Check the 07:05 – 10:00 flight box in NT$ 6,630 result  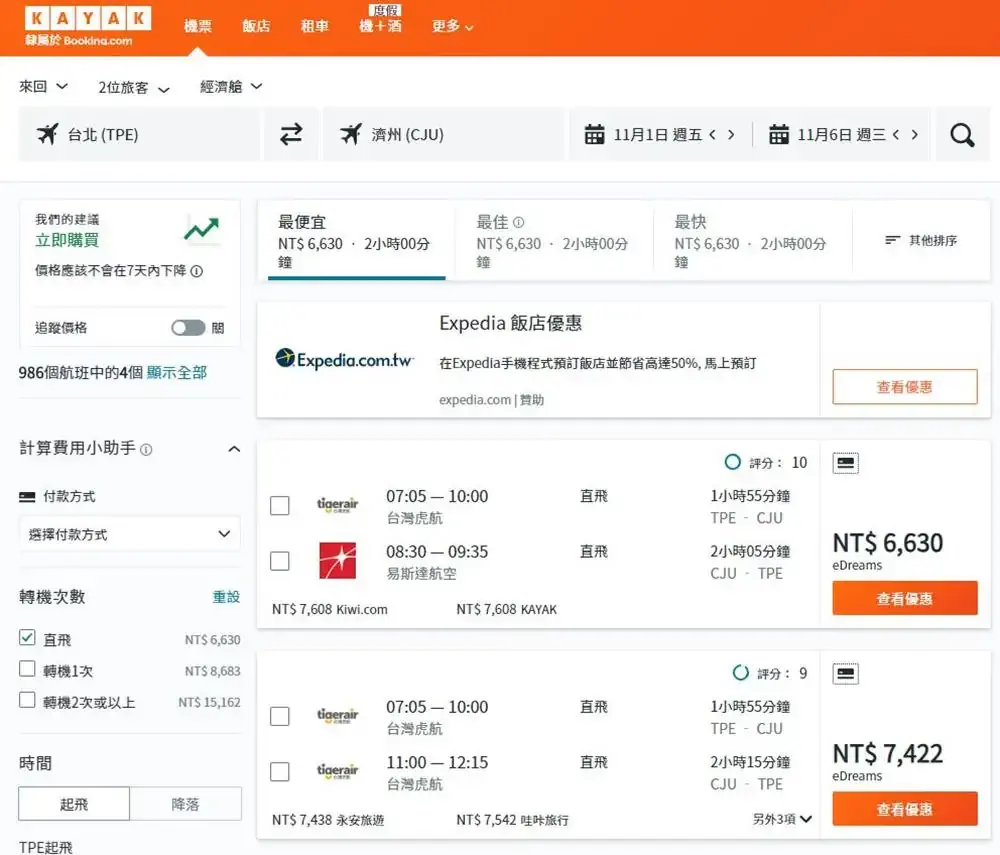[280, 506]
